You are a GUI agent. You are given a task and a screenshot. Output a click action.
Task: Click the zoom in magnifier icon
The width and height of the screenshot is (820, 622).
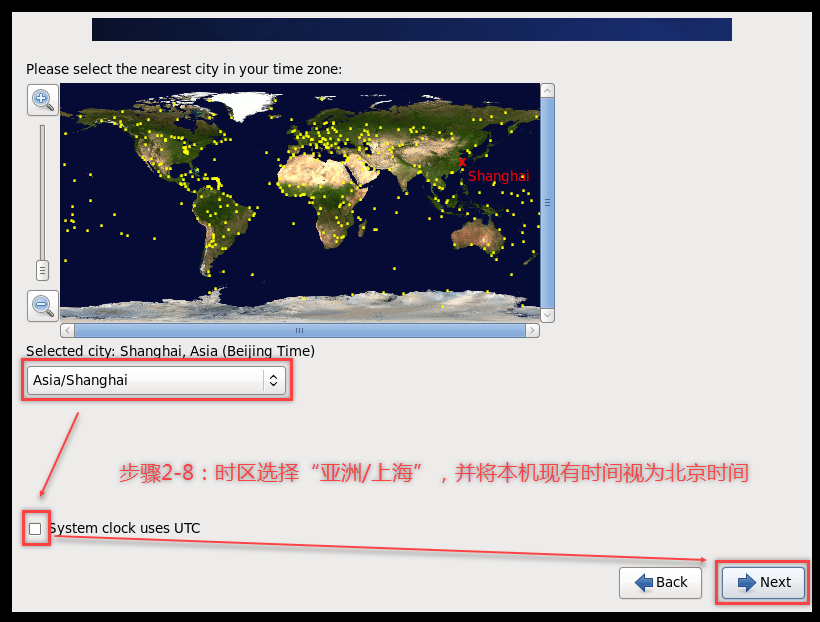pos(43,100)
